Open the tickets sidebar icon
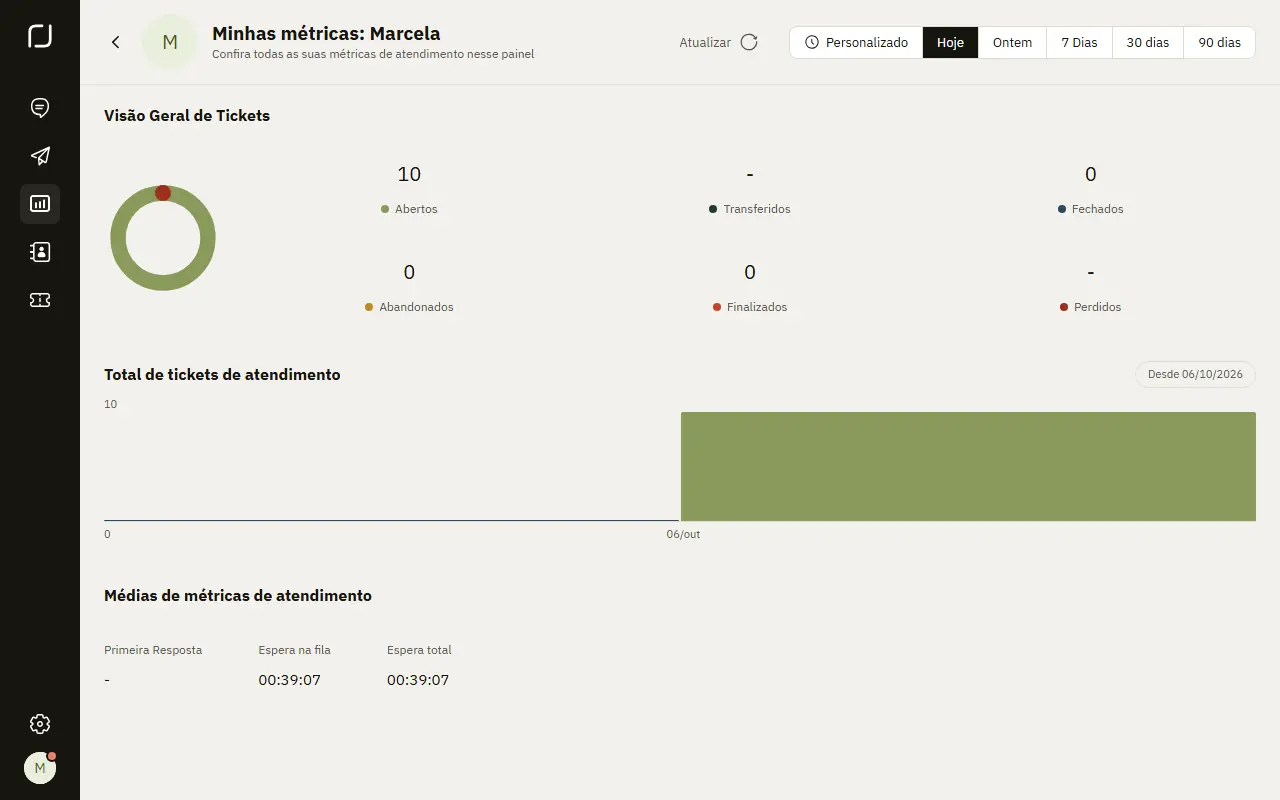The height and width of the screenshot is (800, 1280). [40, 300]
